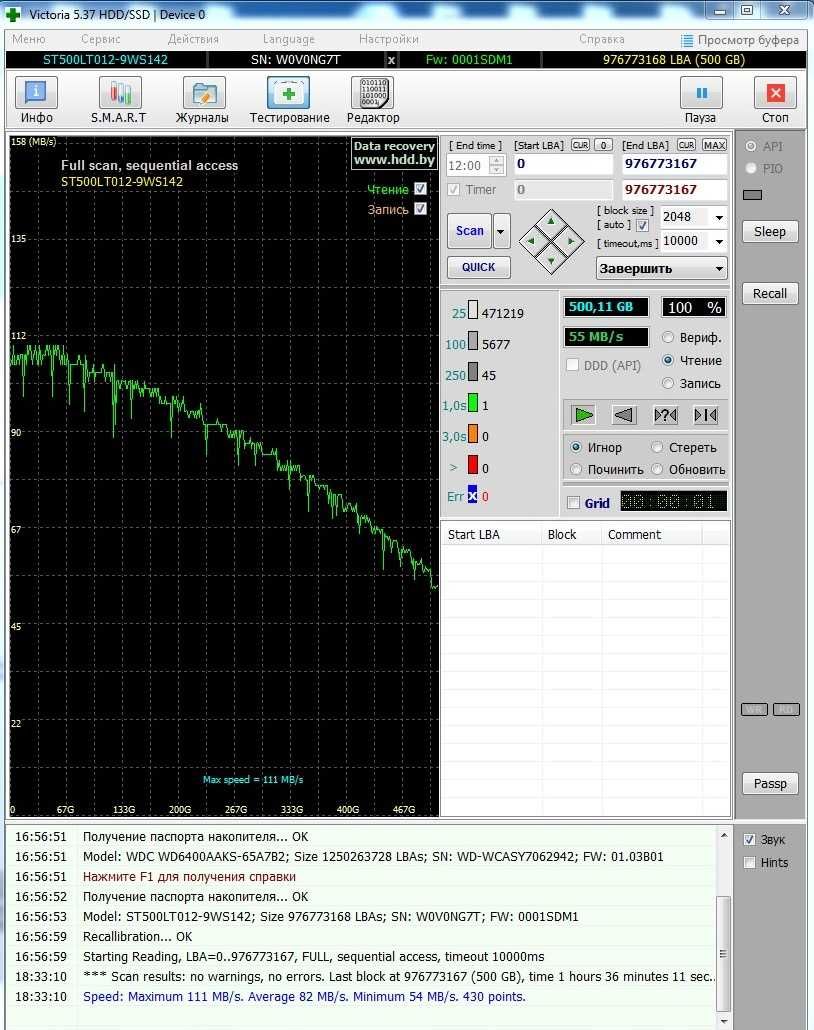814x1030 pixels.
Task: Click the WR indicator button
Action: pos(754,709)
